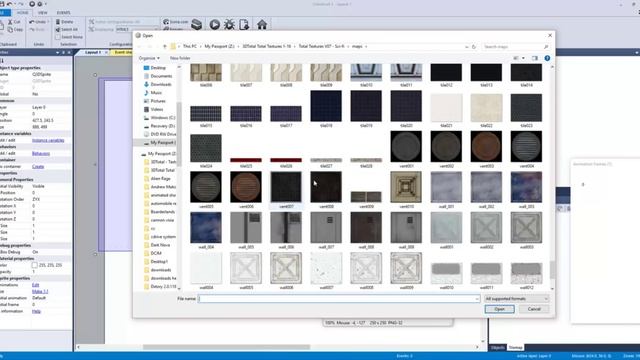Select Downloads in the navigation pane
The image size is (640, 360).
[157, 84]
